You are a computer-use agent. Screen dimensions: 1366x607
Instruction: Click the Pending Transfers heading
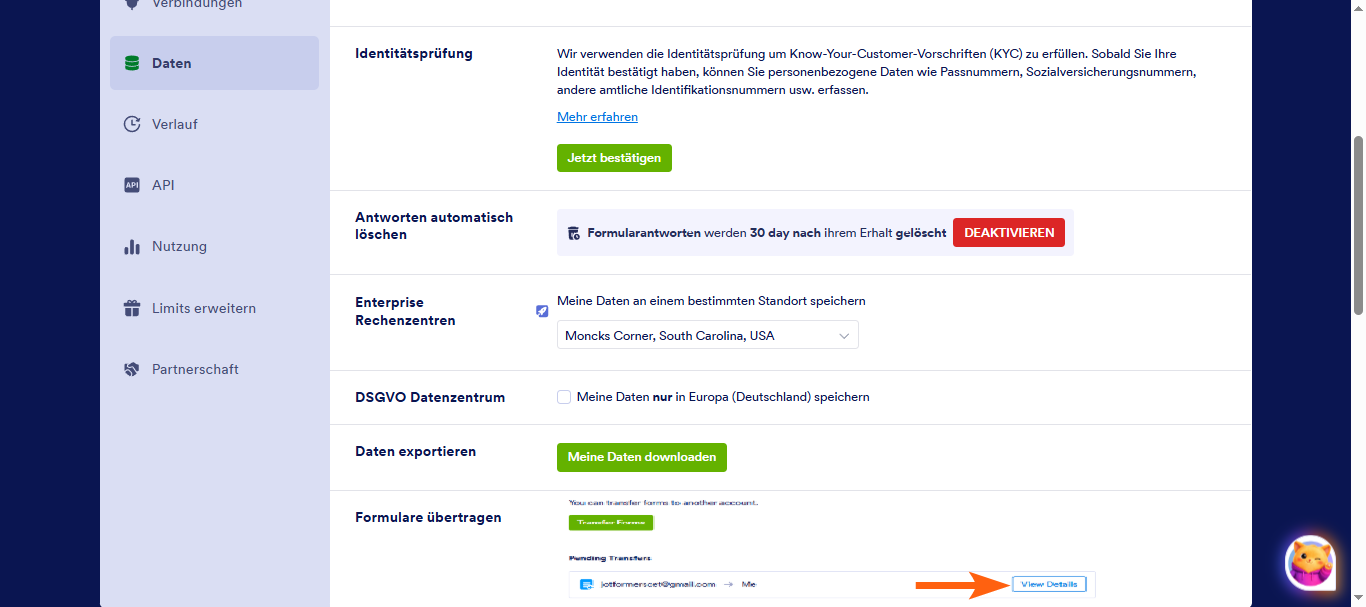click(x=610, y=558)
